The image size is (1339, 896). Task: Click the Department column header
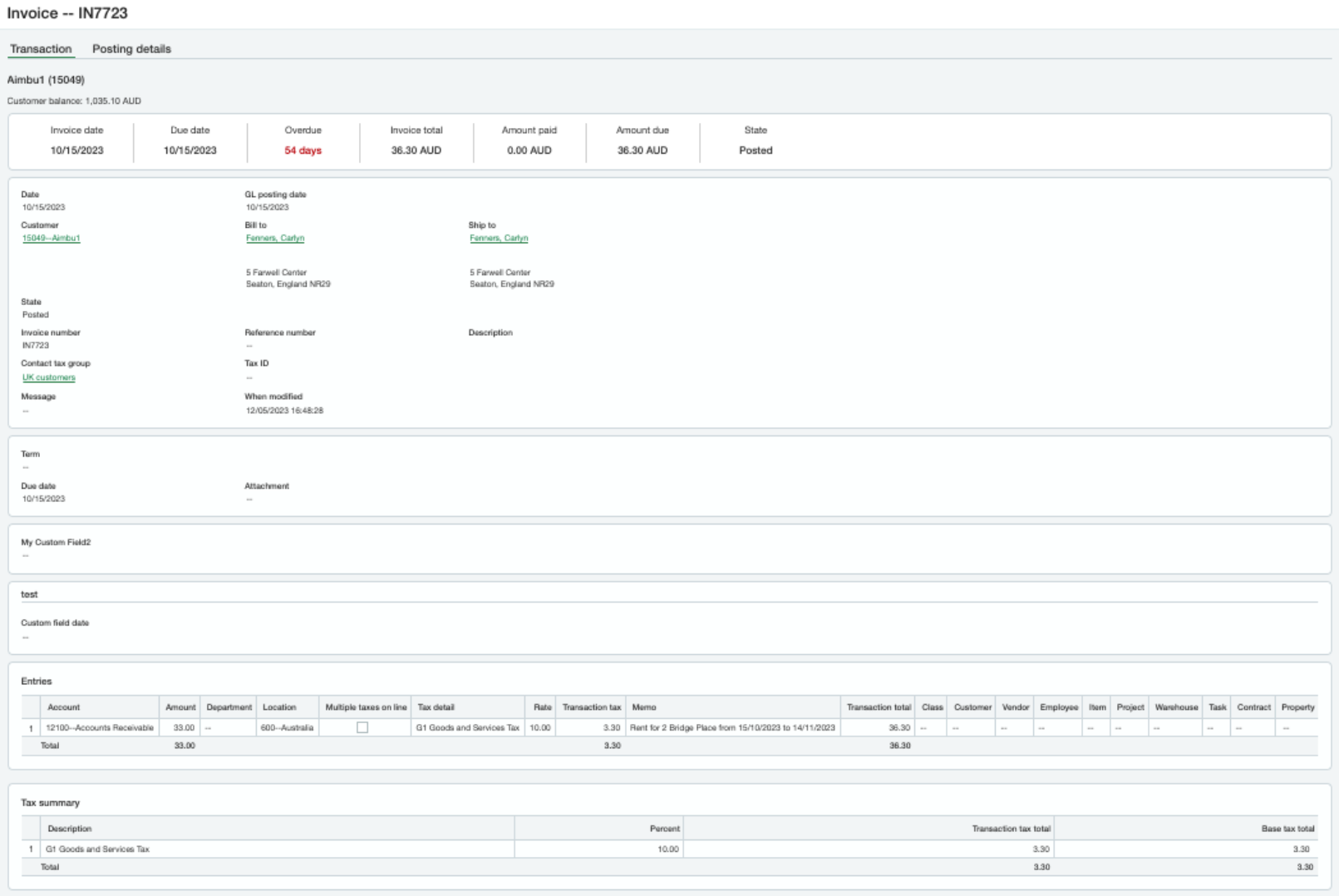click(229, 707)
